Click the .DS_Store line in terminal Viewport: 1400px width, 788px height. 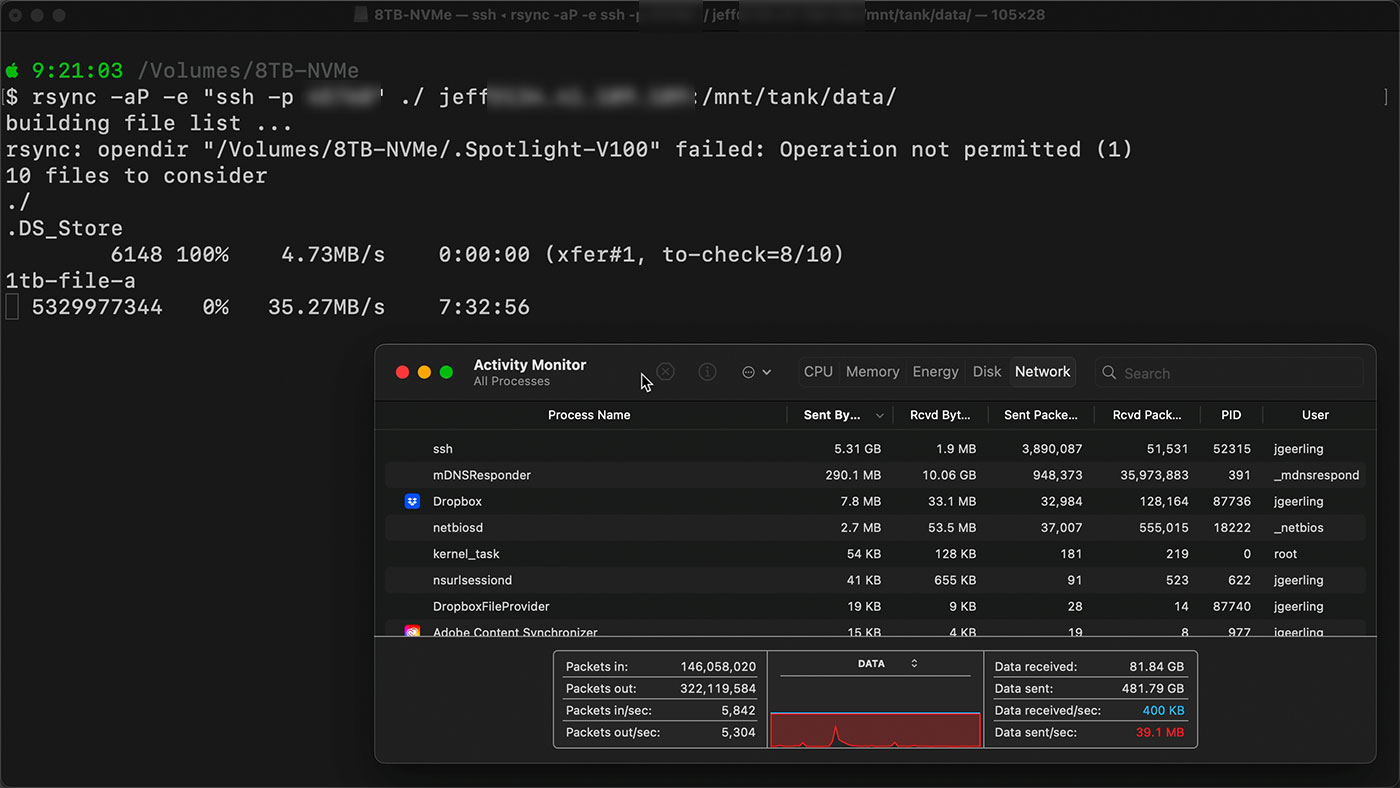64,228
